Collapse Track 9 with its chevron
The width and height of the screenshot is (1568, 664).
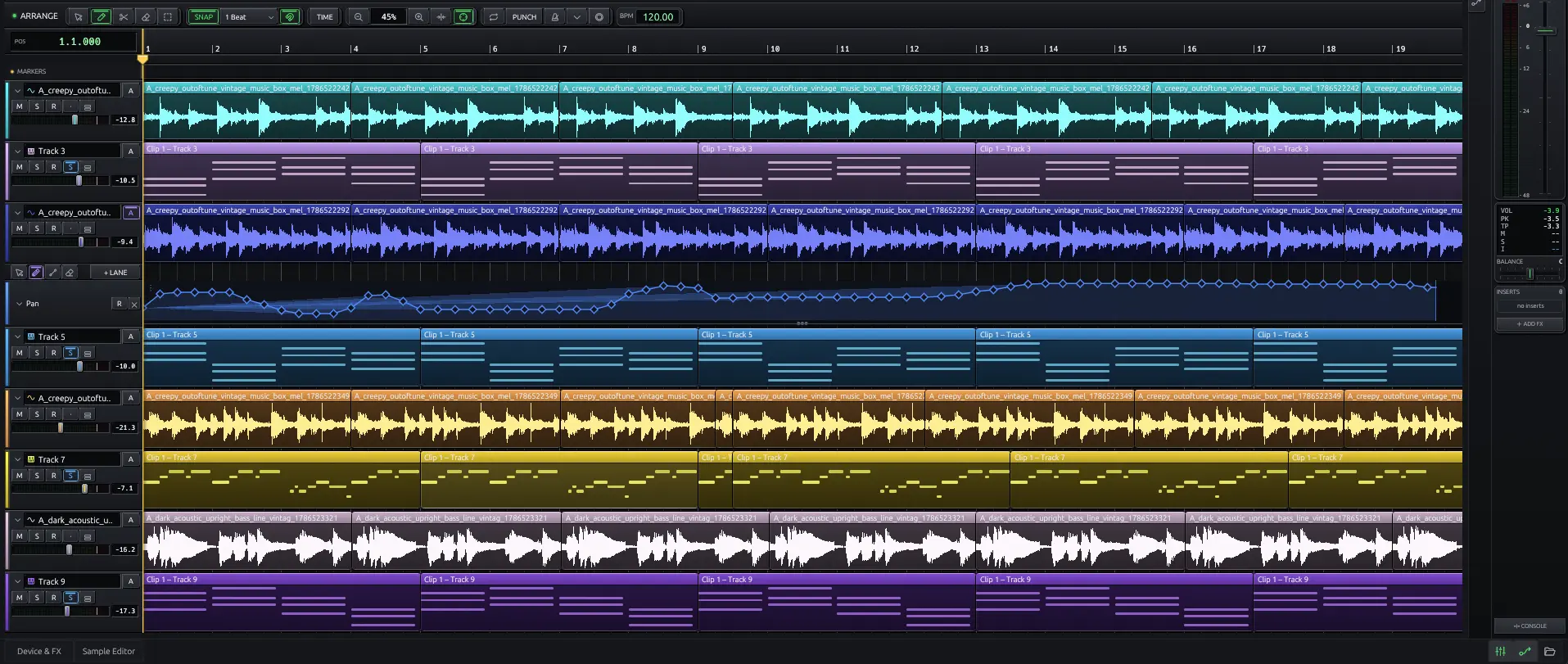point(18,581)
